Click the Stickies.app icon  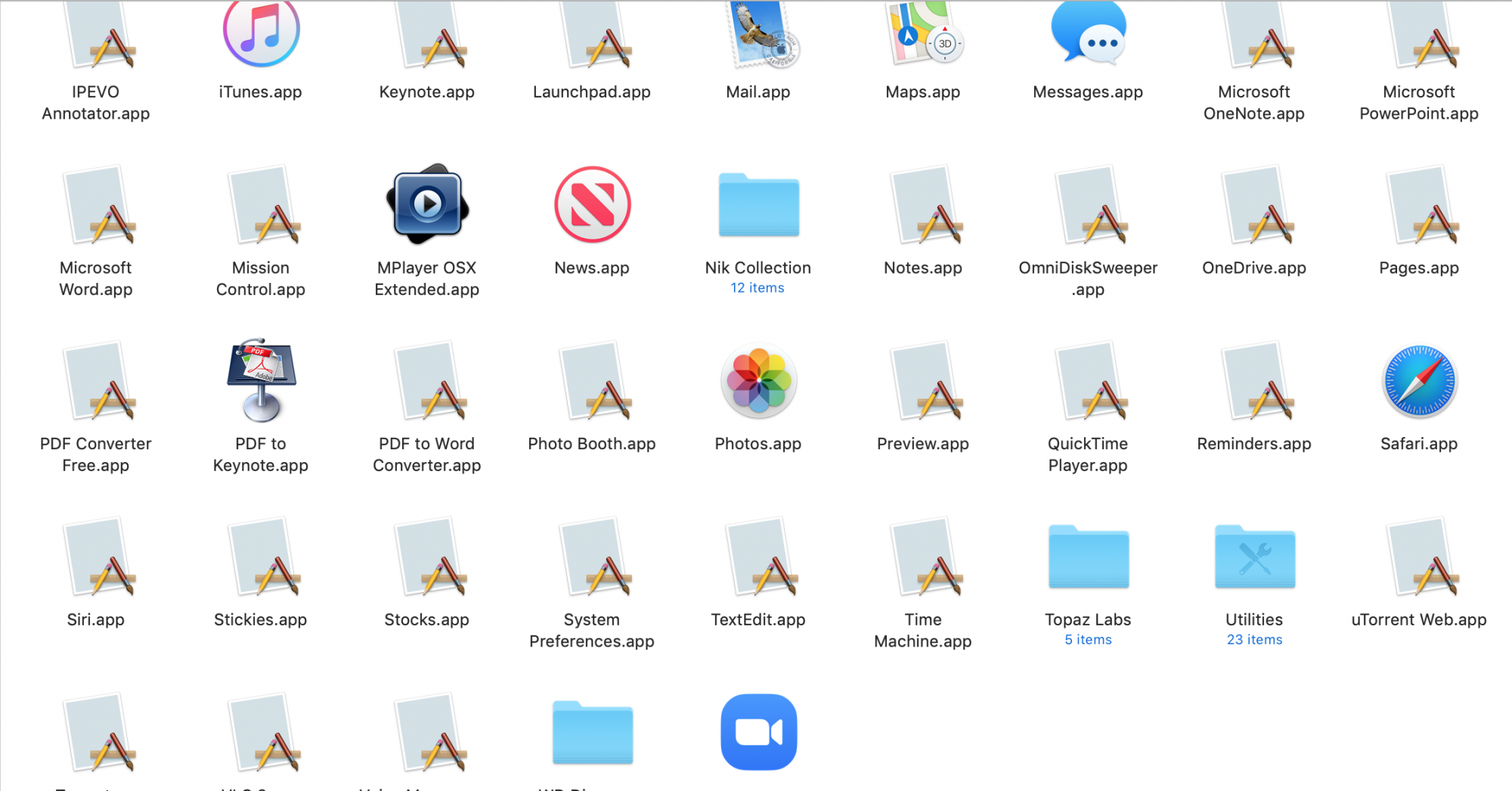265,557
